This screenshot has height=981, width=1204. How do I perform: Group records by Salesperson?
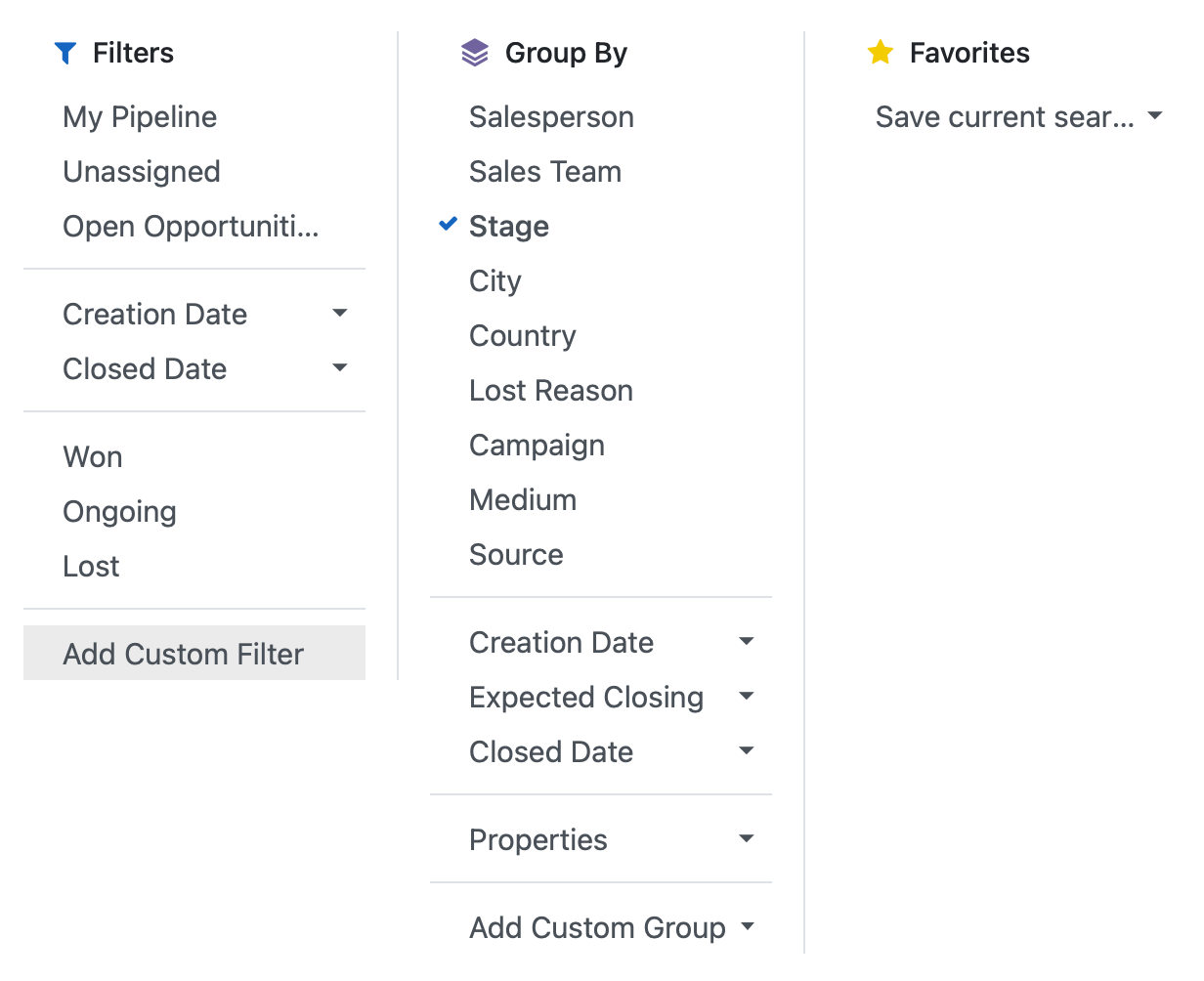point(551,116)
